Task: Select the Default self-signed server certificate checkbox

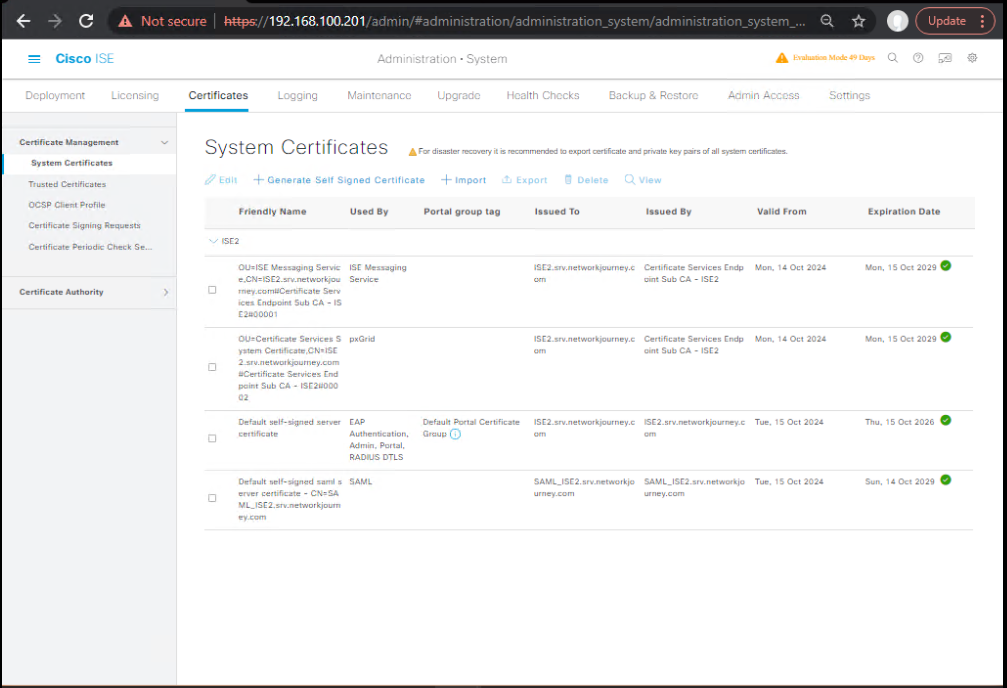Action: click(x=212, y=439)
